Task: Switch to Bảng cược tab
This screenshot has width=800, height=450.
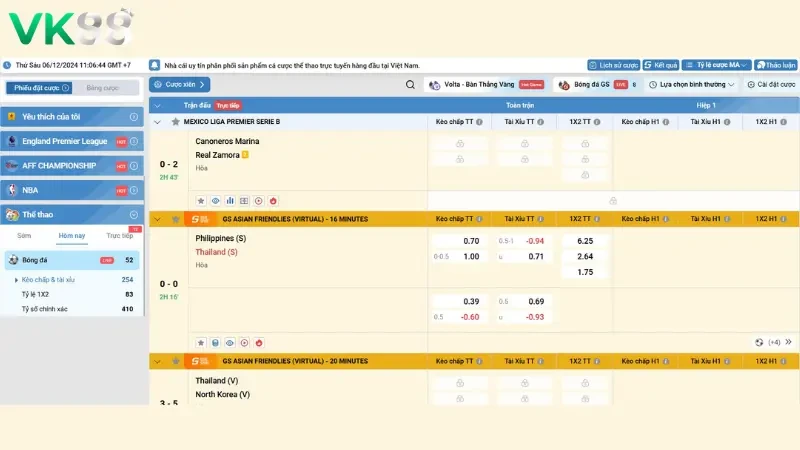Action: coord(103,88)
